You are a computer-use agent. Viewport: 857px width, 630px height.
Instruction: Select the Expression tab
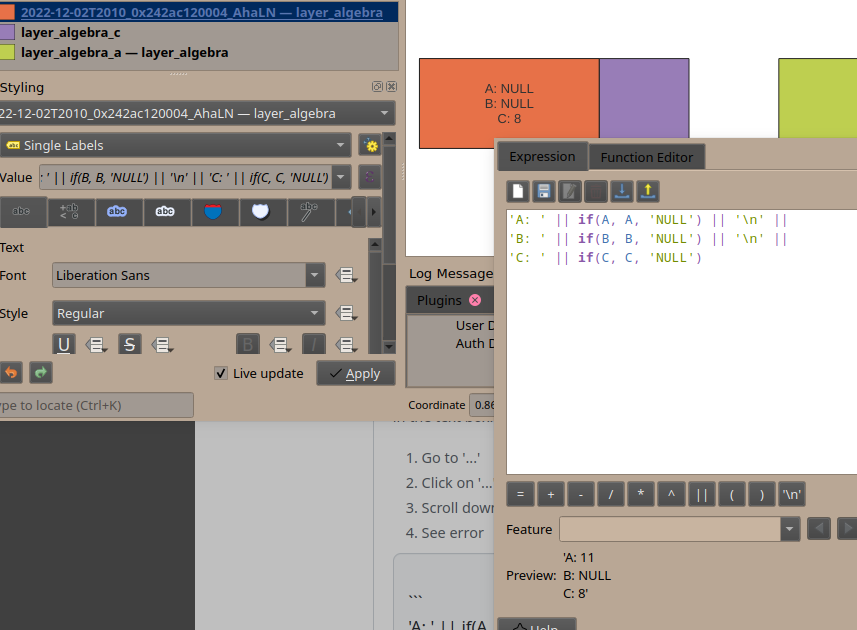coord(541,156)
